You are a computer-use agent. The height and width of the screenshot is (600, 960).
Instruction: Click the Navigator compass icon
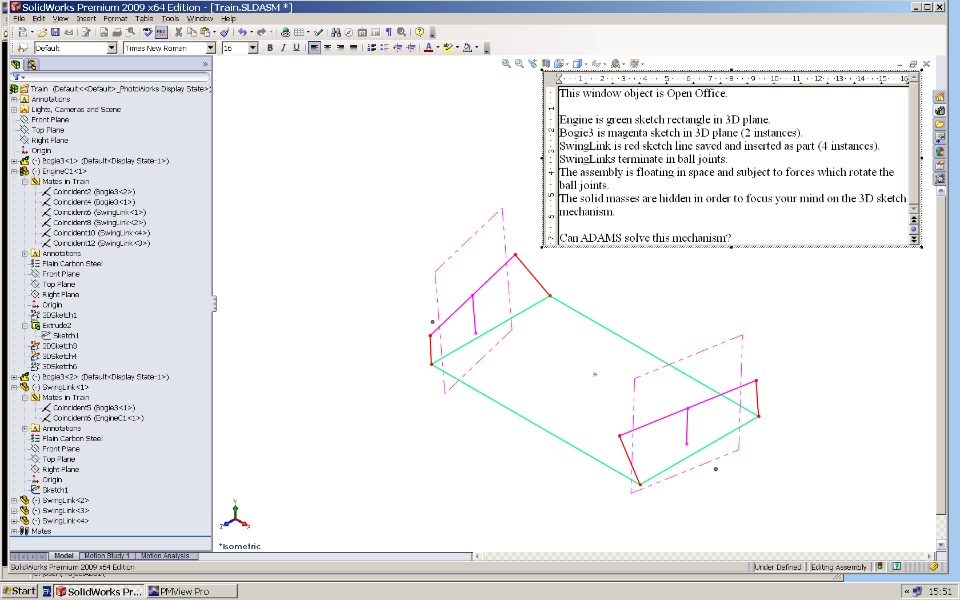pyautogui.click(x=349, y=32)
